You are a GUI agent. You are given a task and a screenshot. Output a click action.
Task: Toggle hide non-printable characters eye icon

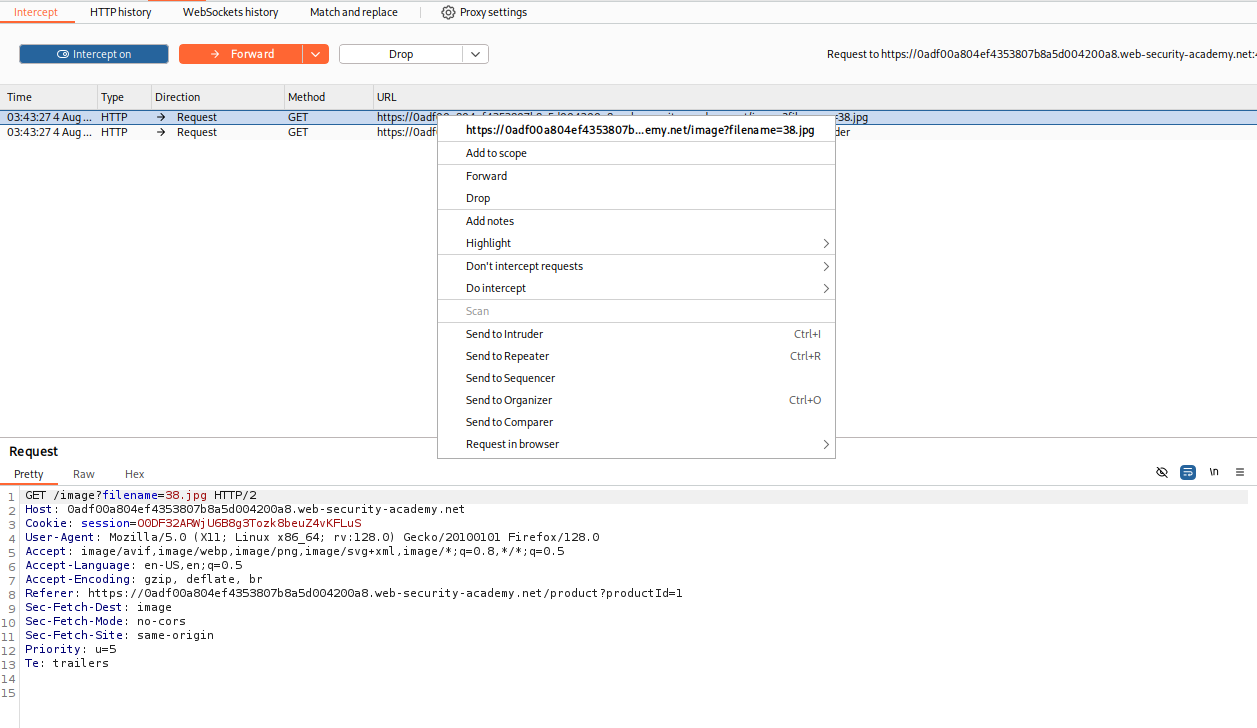pos(1162,472)
